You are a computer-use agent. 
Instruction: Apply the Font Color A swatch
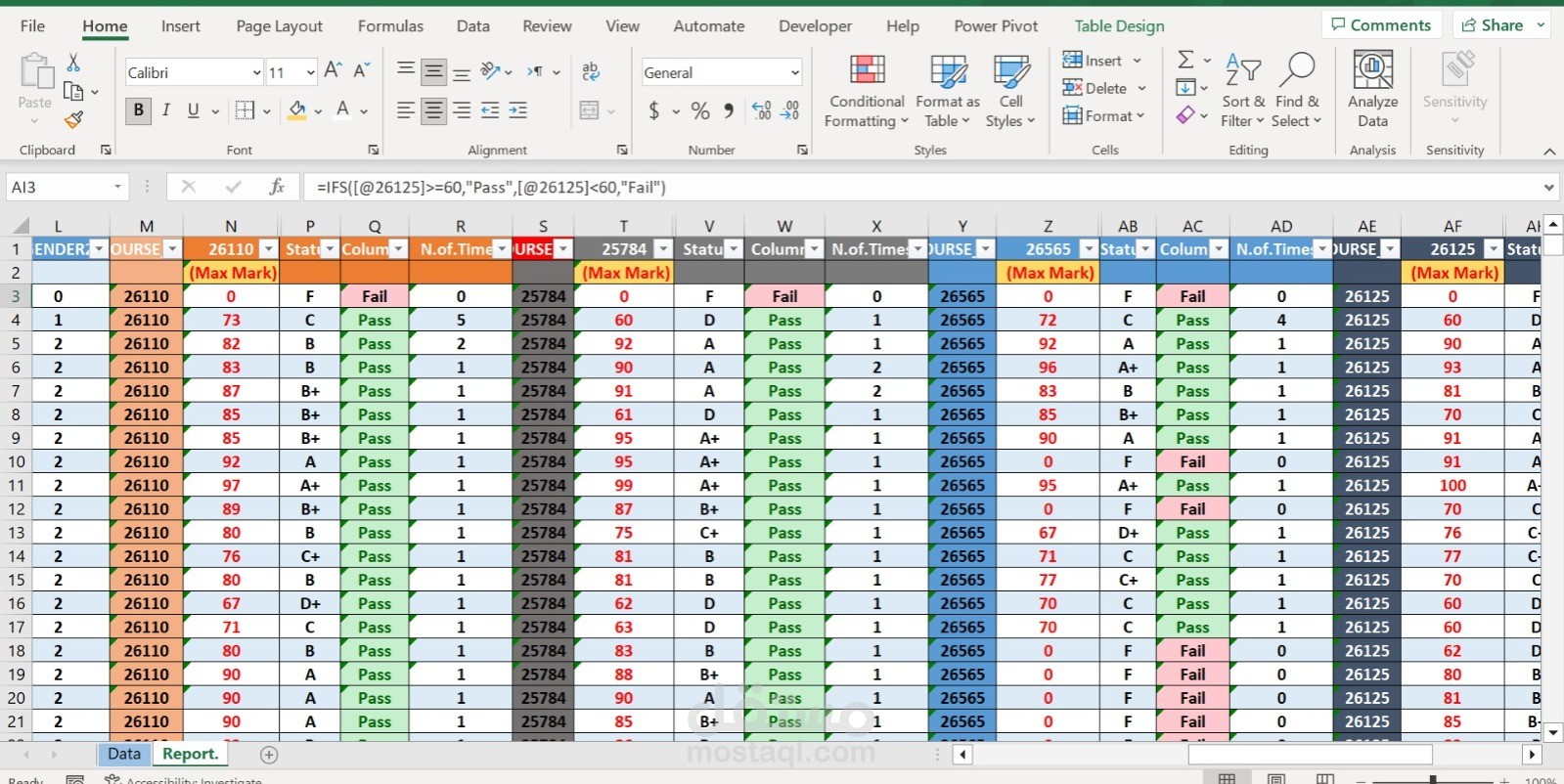point(343,110)
